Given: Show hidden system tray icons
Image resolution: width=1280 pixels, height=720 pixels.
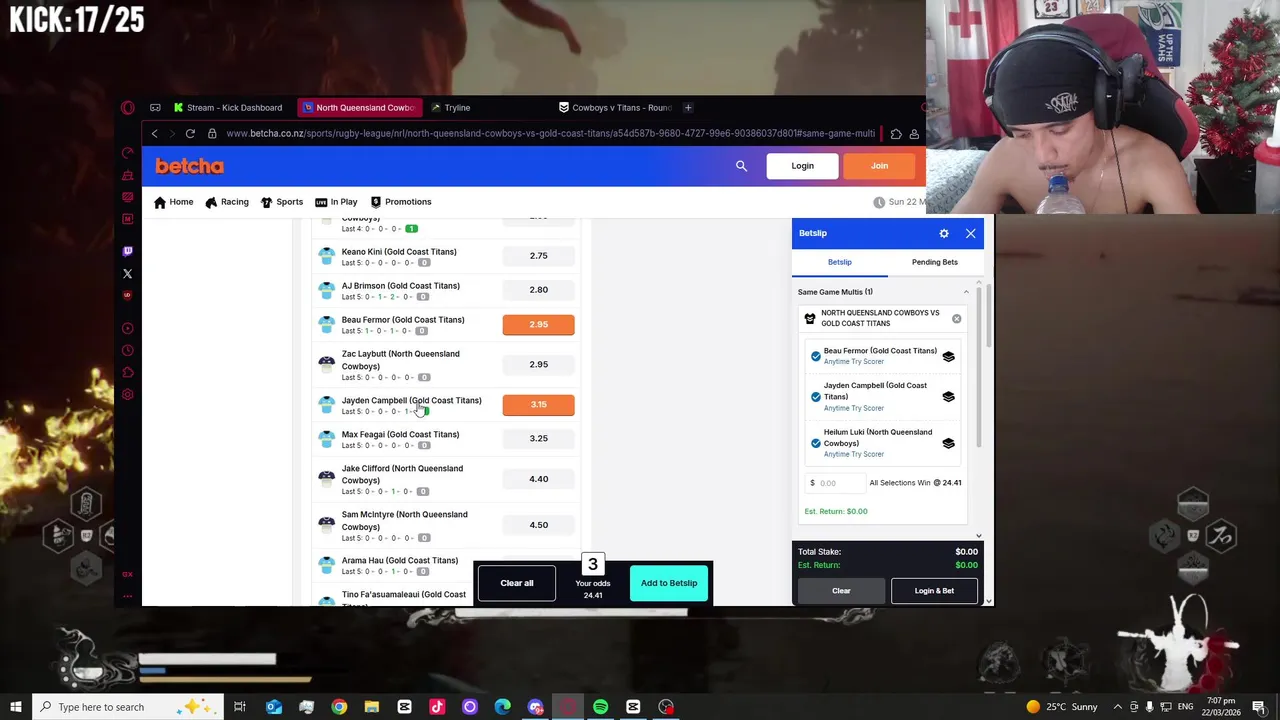Looking at the screenshot, I should coord(1118,707).
